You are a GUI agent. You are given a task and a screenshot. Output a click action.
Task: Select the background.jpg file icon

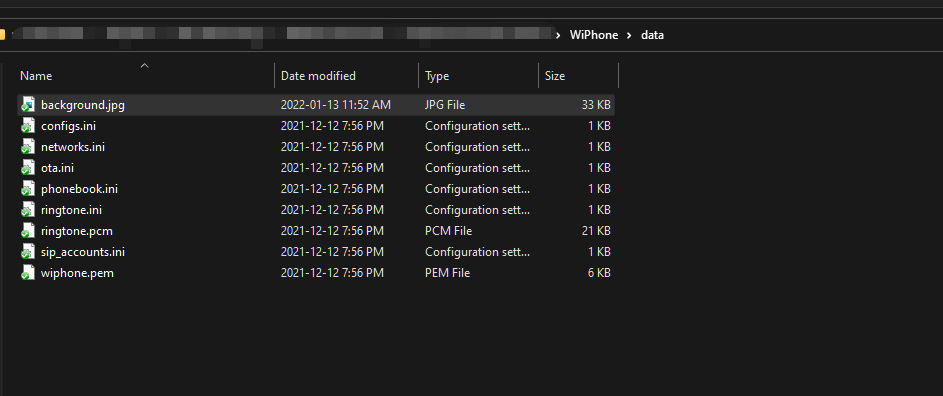[28, 105]
